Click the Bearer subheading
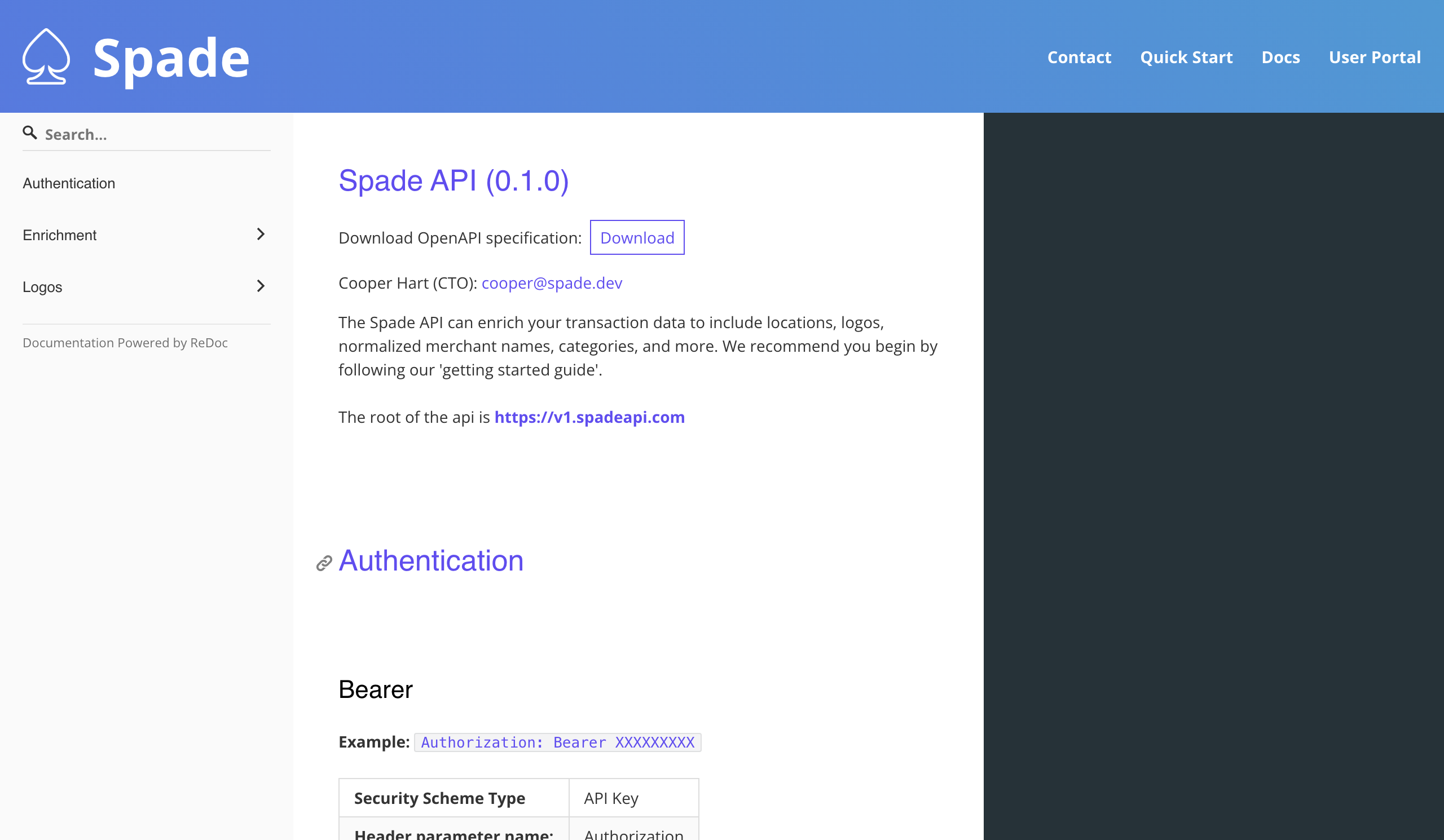This screenshot has height=840, width=1444. (375, 689)
